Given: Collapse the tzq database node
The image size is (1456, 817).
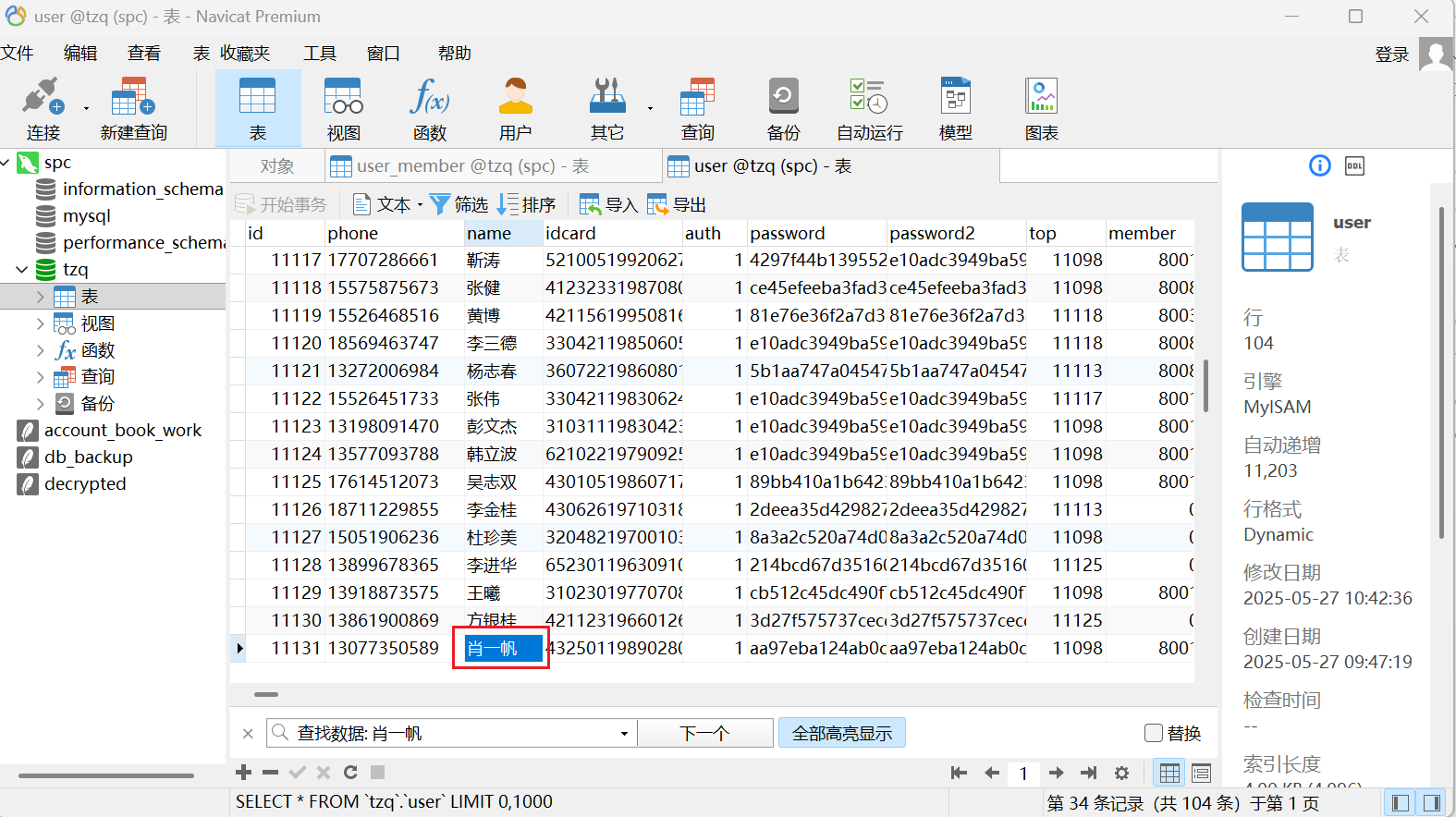Looking at the screenshot, I should (22, 270).
